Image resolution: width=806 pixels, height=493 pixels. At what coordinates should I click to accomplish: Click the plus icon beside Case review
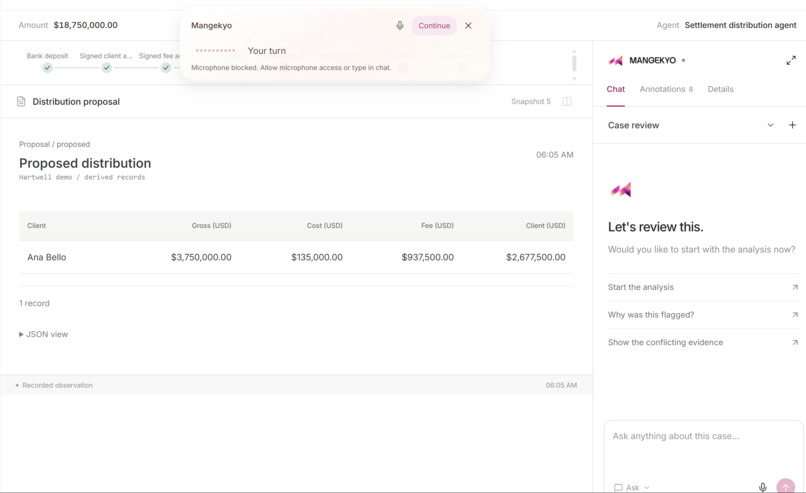pyautogui.click(x=792, y=125)
